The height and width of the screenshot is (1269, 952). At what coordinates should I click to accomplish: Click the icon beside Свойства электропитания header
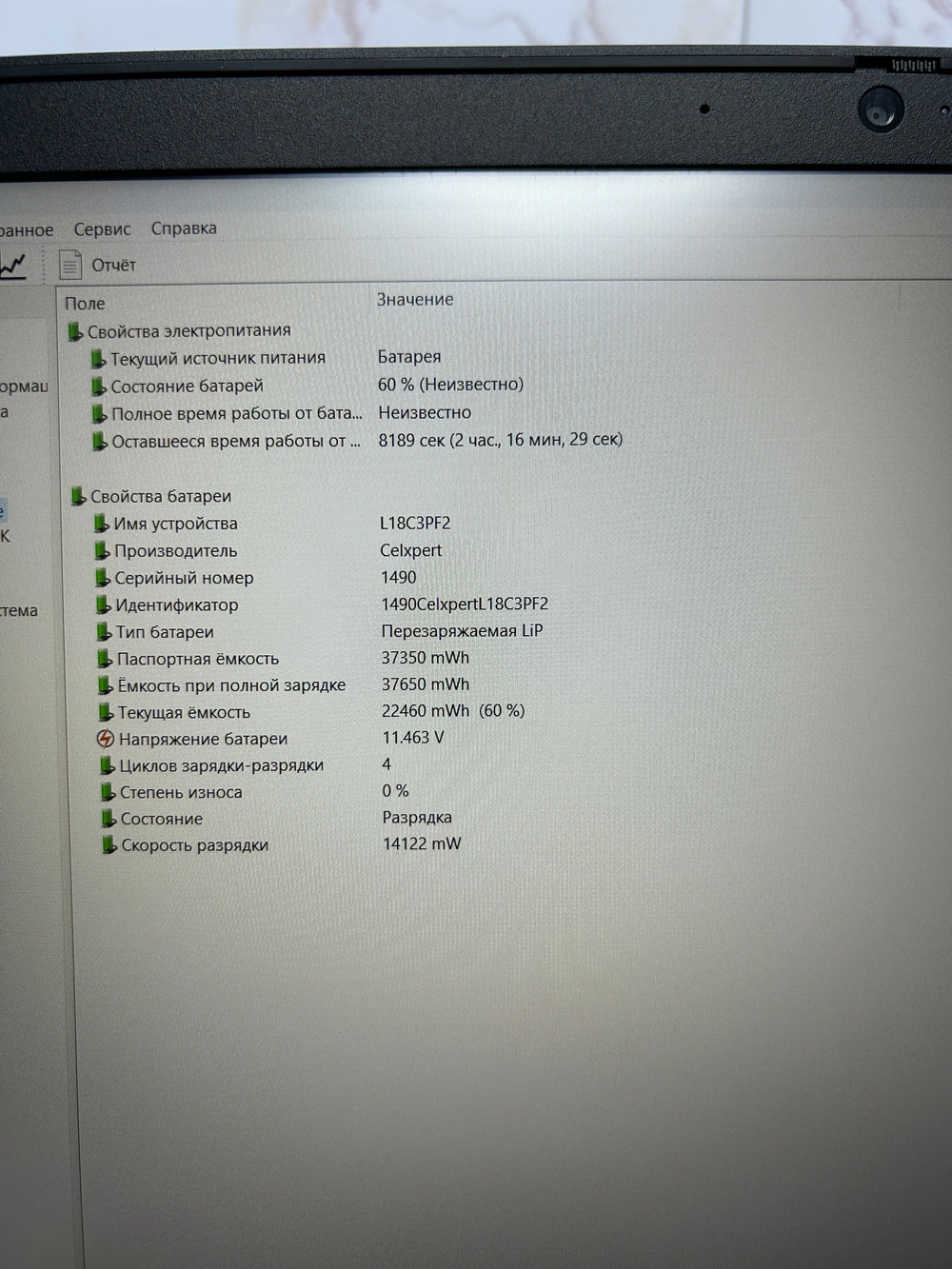(74, 329)
